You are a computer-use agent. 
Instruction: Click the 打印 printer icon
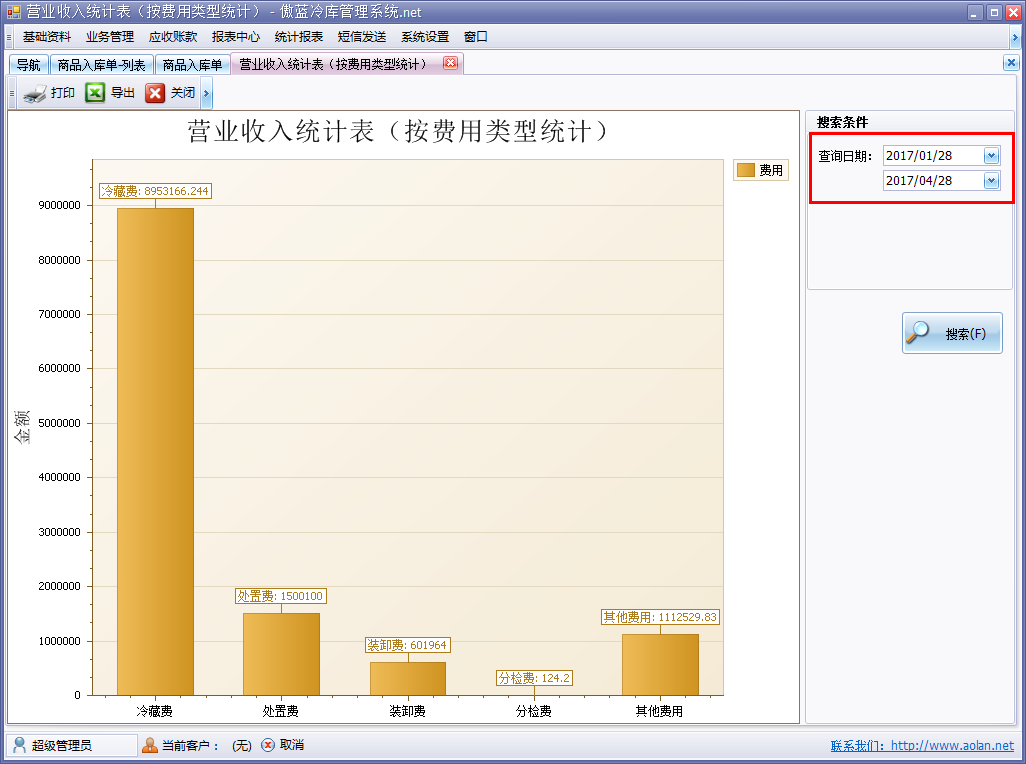[x=33, y=92]
